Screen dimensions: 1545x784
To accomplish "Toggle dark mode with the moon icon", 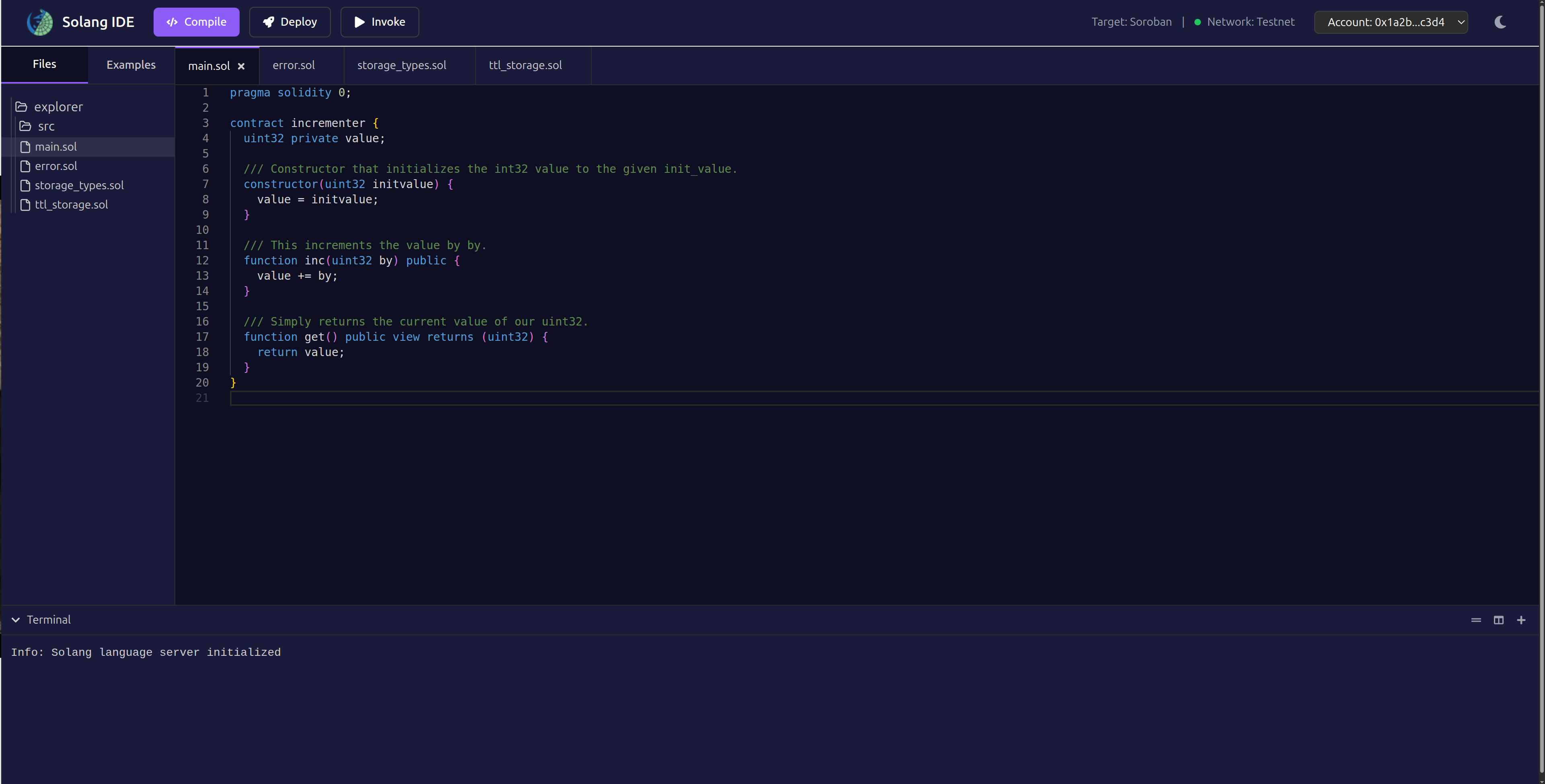I will 1500,22.
